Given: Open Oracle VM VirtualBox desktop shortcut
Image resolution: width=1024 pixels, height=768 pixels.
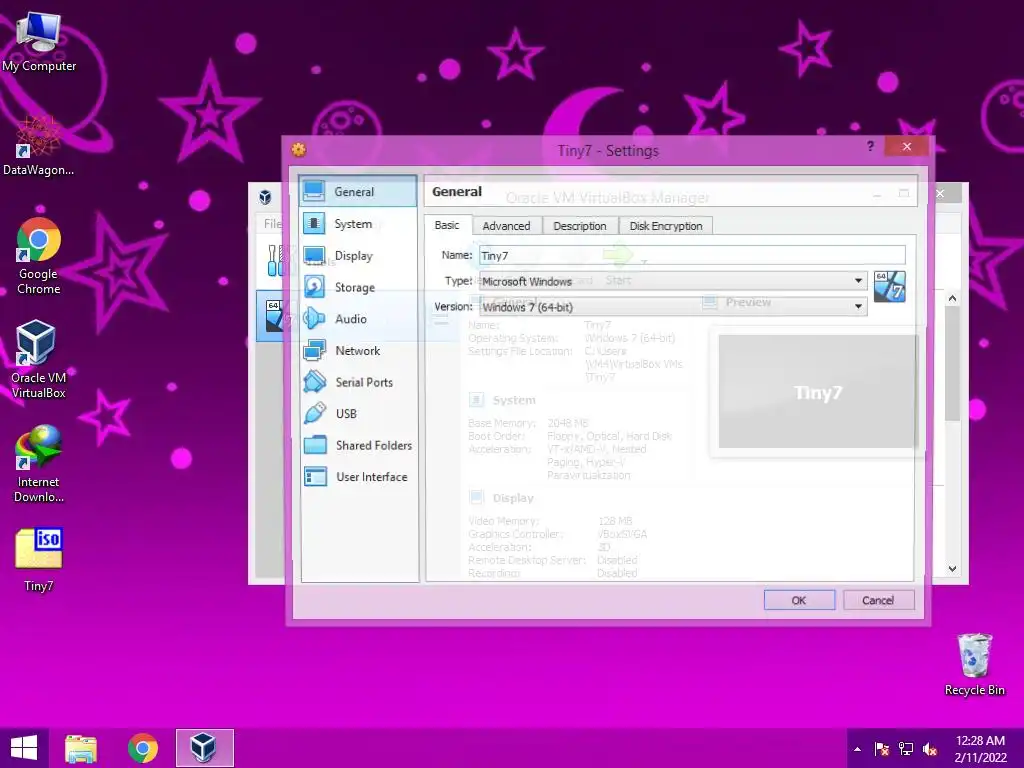Looking at the screenshot, I should pos(39,359).
